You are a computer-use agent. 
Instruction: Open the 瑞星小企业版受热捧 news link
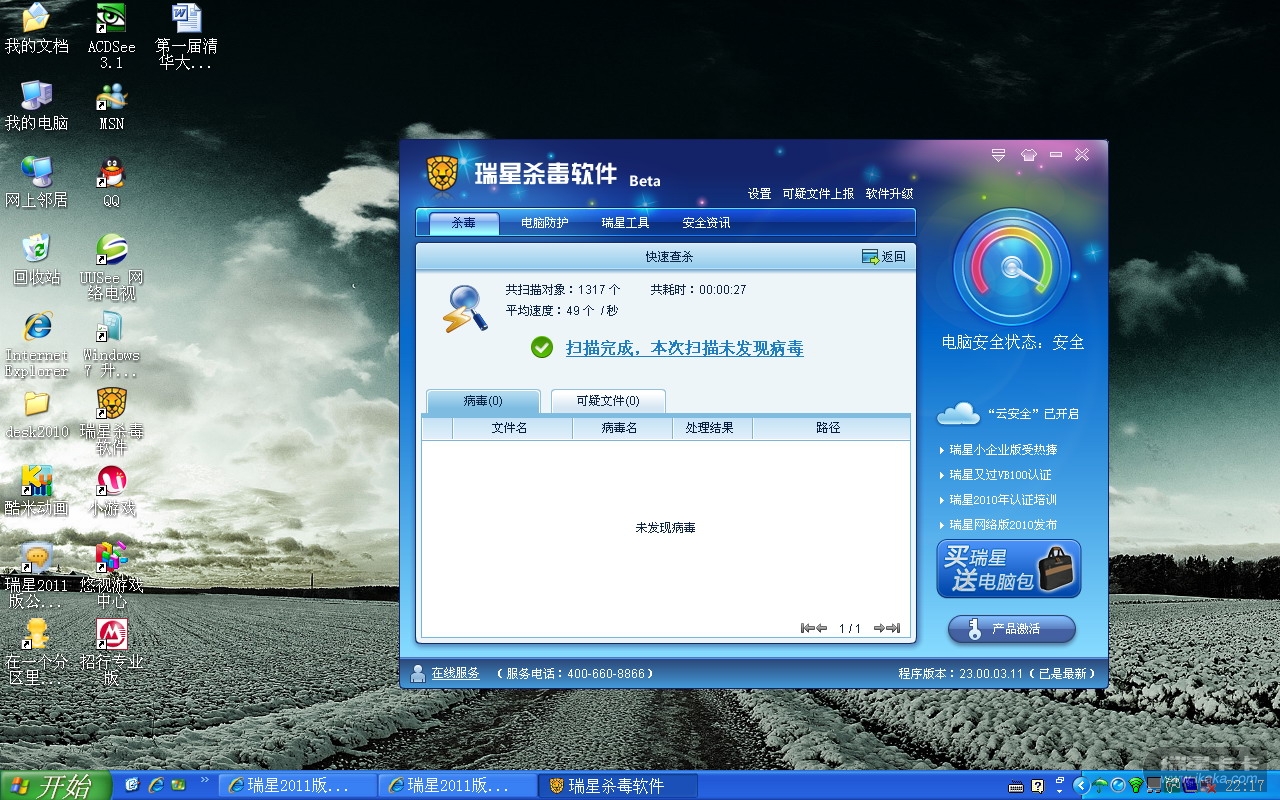(1003, 450)
